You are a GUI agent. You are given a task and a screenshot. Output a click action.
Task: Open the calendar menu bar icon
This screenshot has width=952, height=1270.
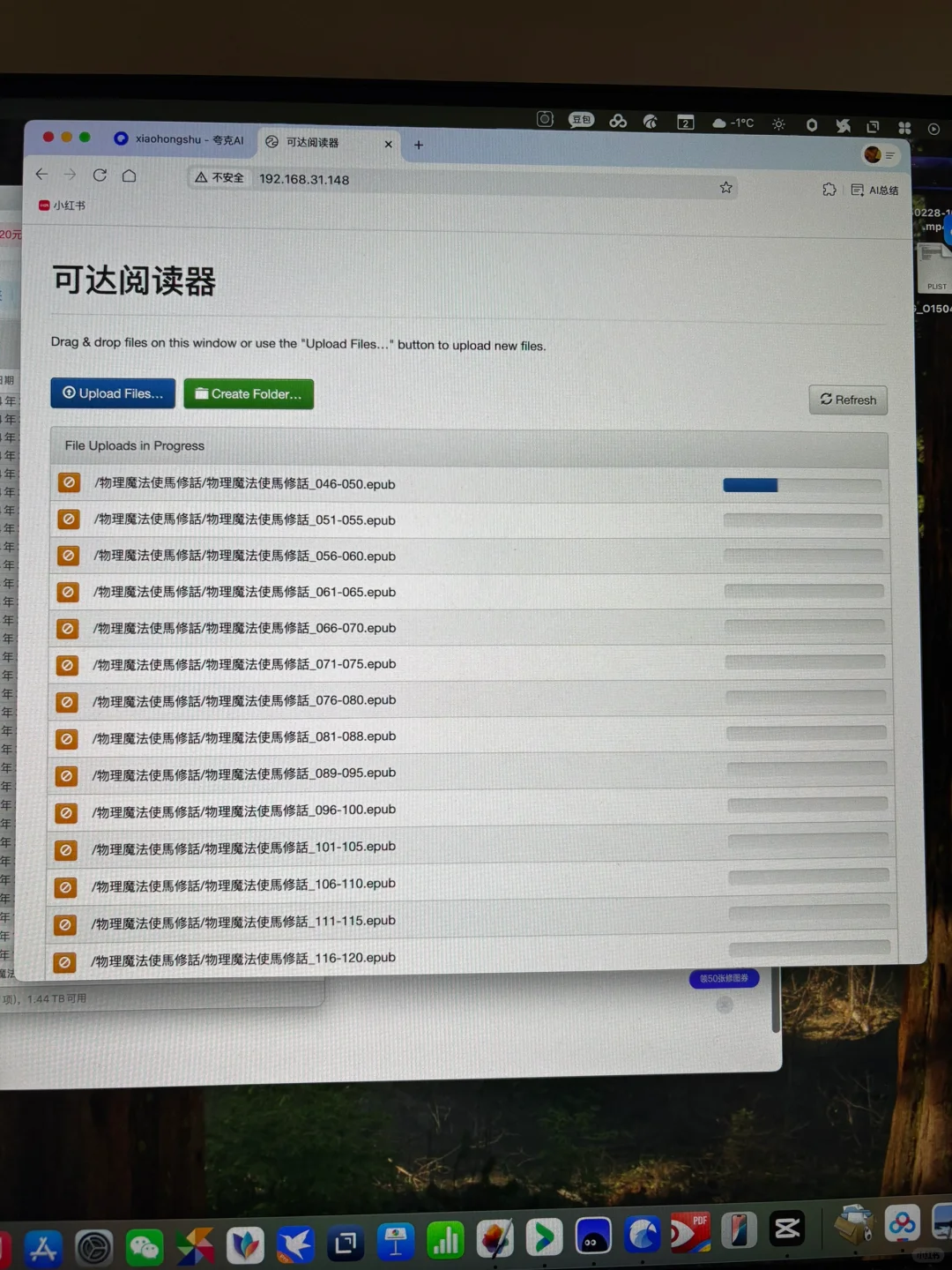[686, 123]
